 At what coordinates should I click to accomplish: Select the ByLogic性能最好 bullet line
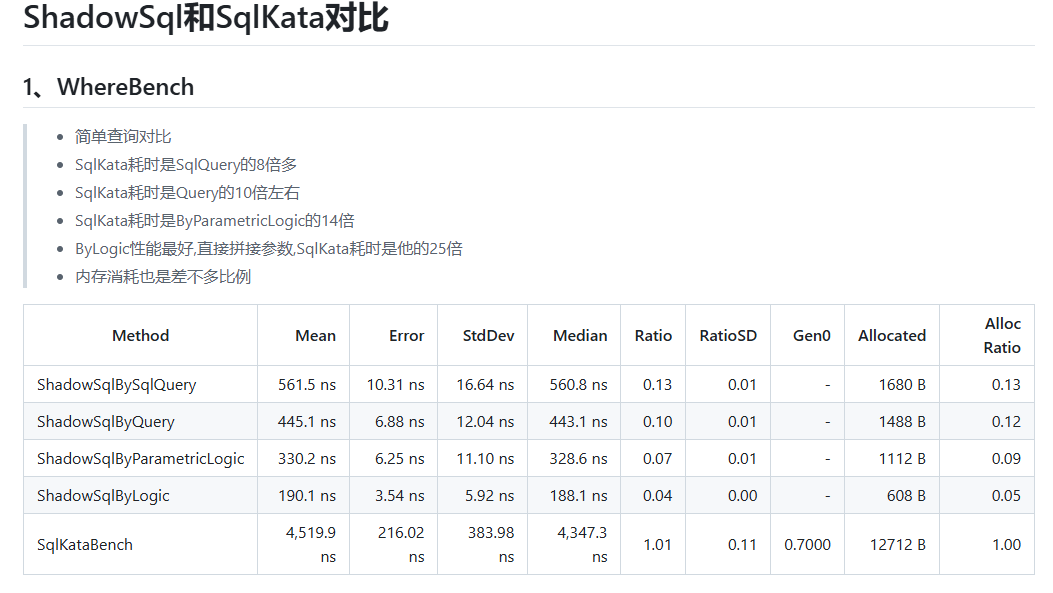268,249
